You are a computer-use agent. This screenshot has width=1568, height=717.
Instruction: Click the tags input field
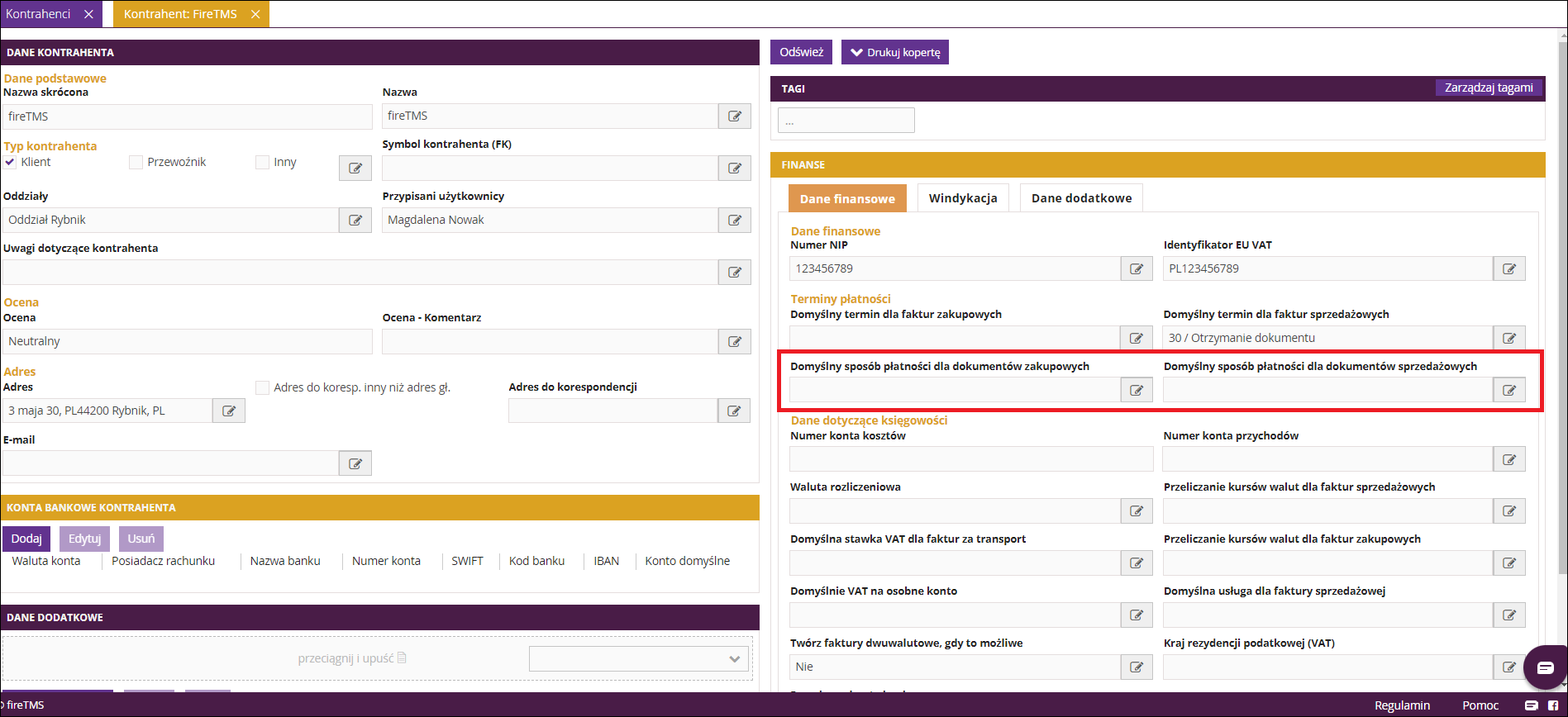click(x=846, y=121)
